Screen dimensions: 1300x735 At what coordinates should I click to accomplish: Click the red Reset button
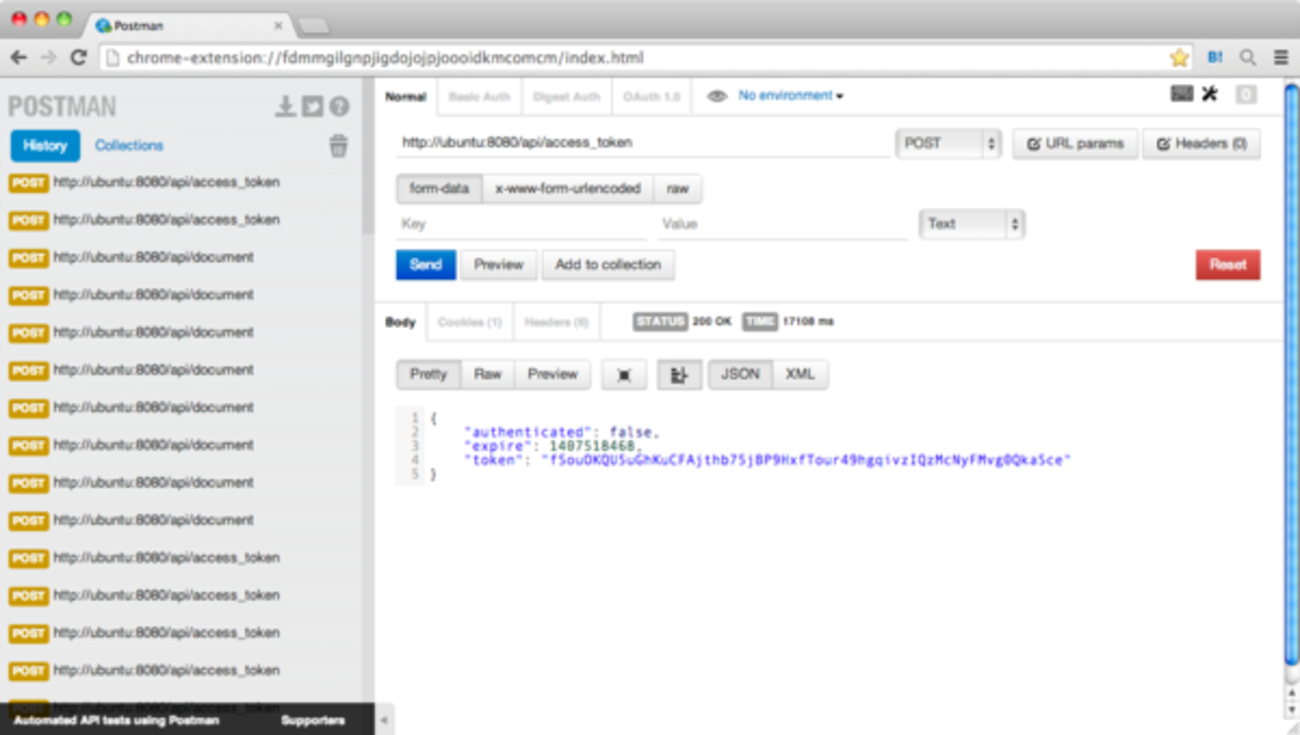click(1228, 265)
